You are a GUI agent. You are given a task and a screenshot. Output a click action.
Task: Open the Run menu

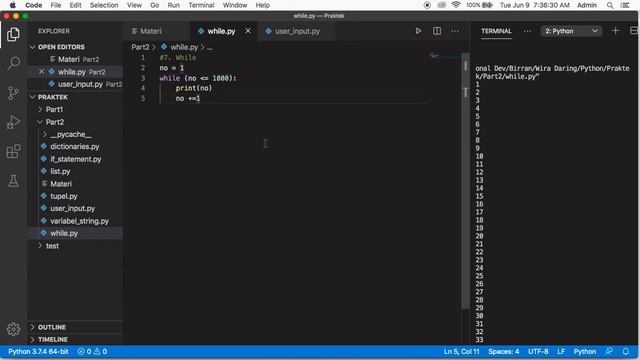(x=173, y=5)
